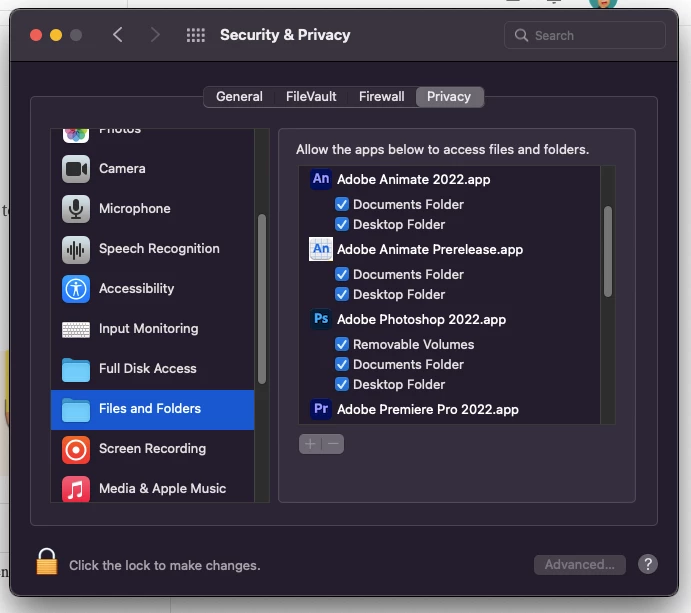Select the Files and Folders row label

150,409
